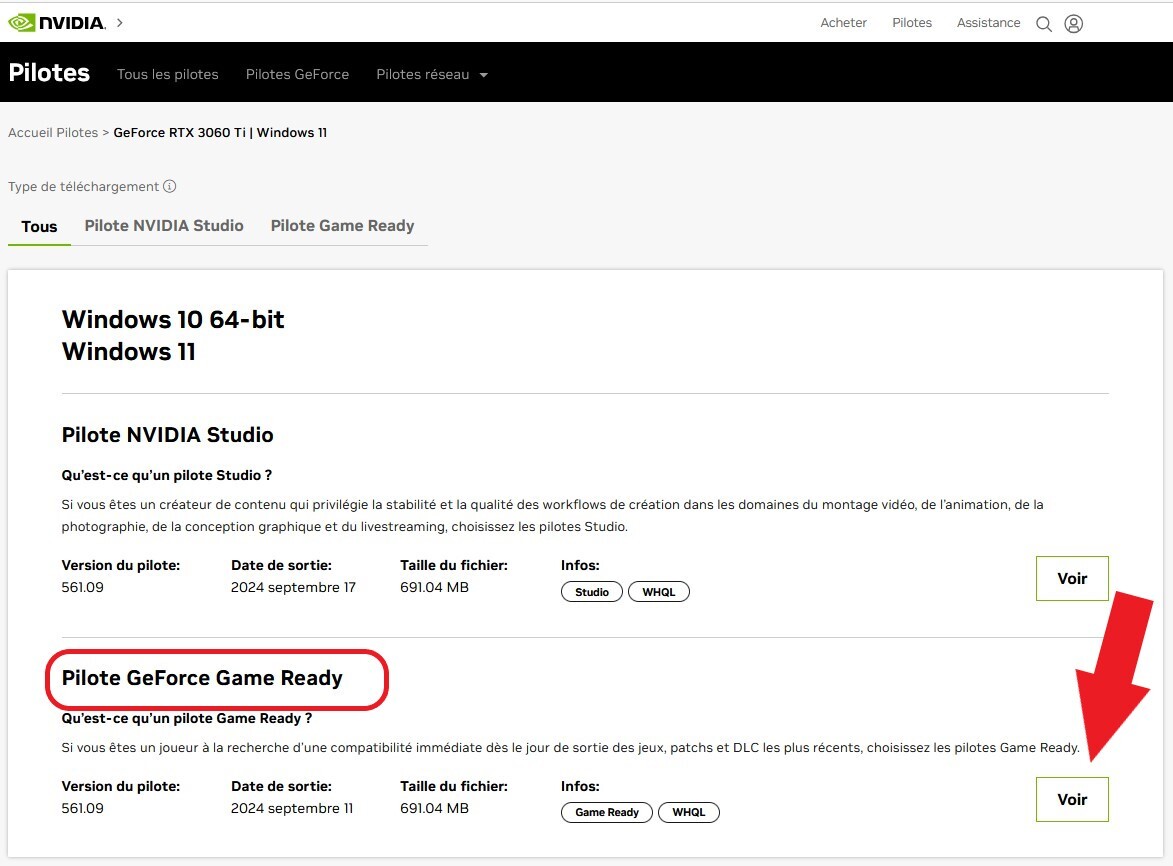Click the WHQL badge in Studio driver row
The height and width of the screenshot is (866, 1173).
(658, 592)
